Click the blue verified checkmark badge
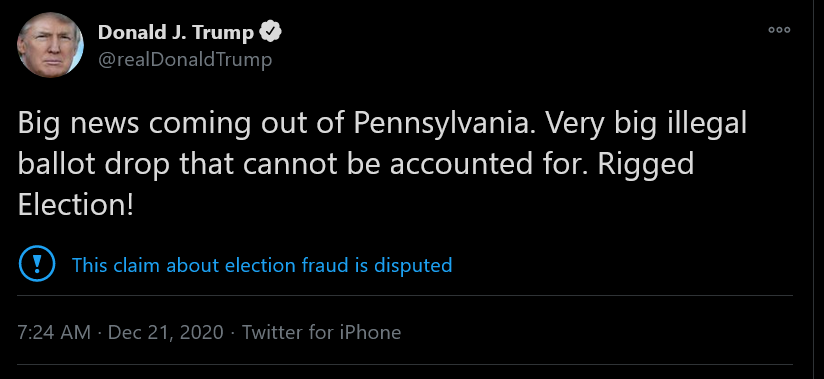The image size is (824, 379). 272,33
